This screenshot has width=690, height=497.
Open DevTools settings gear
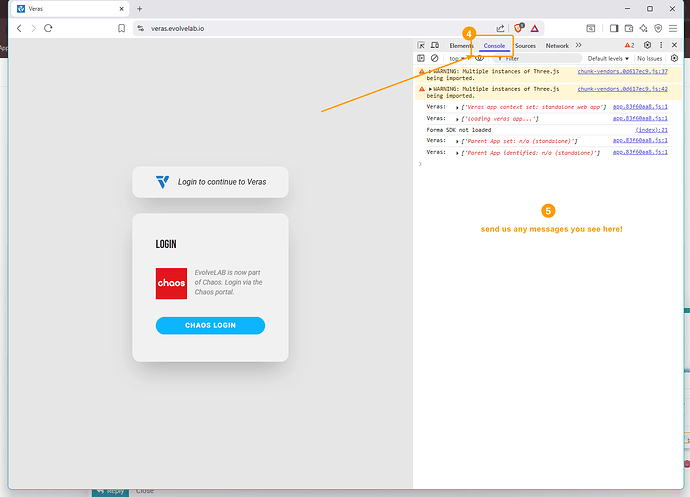(647, 45)
